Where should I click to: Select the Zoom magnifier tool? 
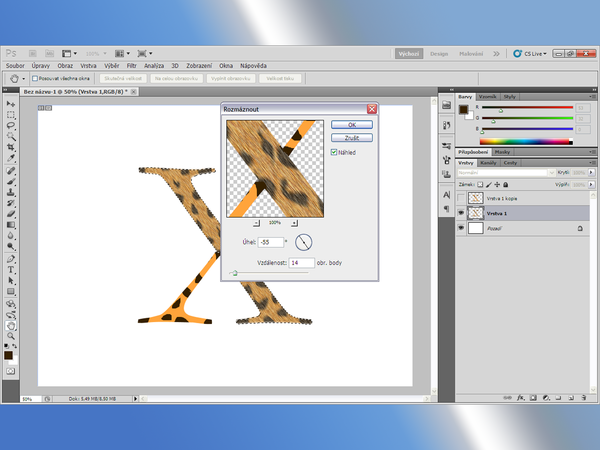coord(11,335)
